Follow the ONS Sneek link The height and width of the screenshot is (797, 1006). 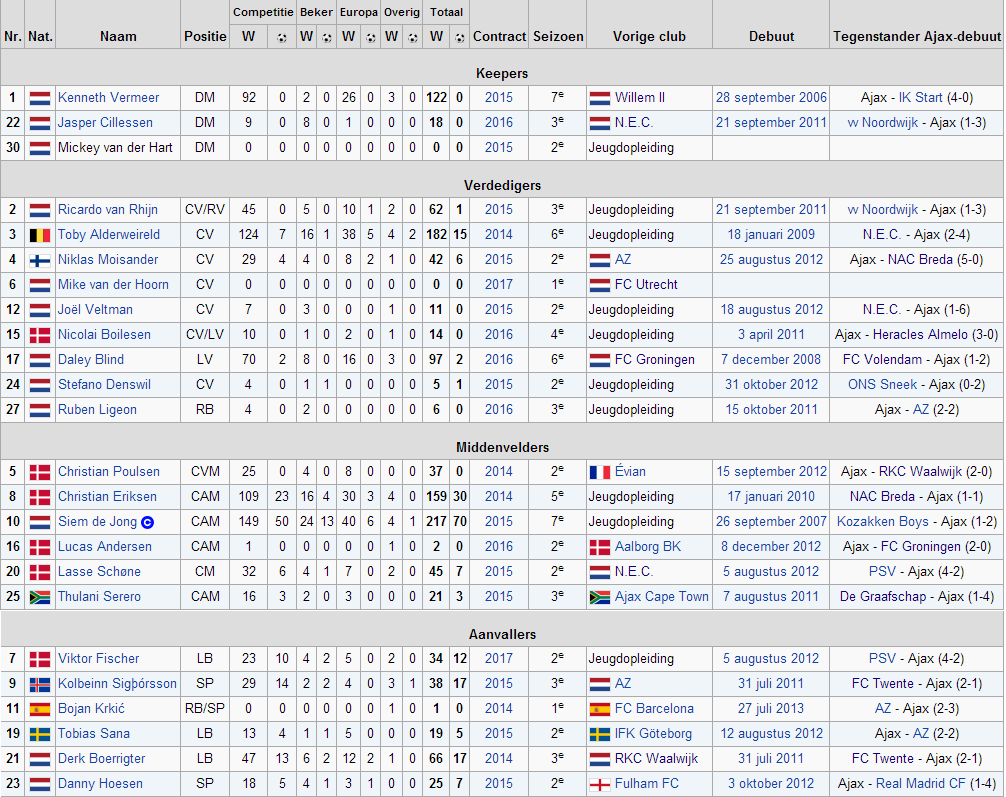(882, 384)
